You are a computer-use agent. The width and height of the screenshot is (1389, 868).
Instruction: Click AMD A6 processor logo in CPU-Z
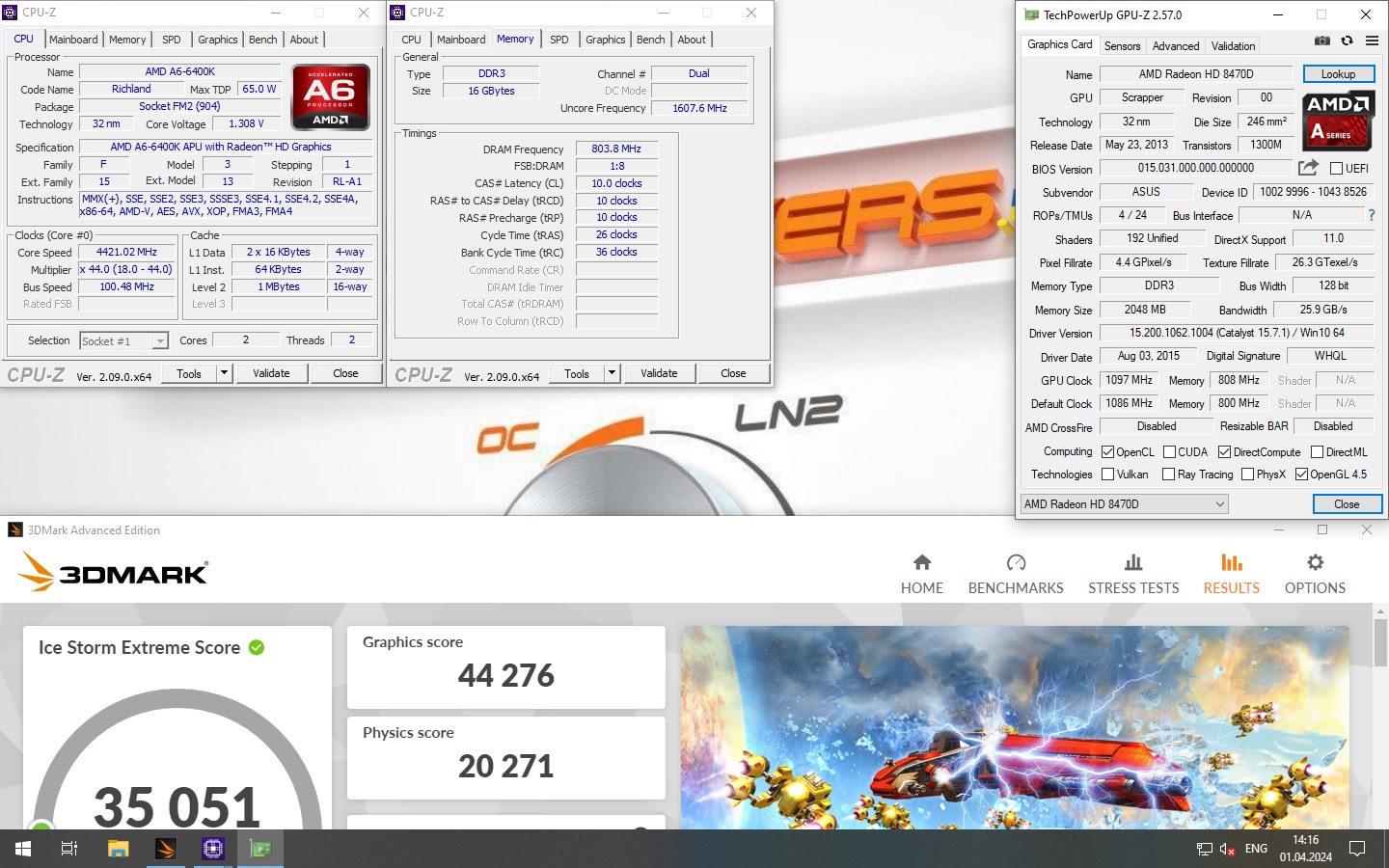tap(331, 97)
